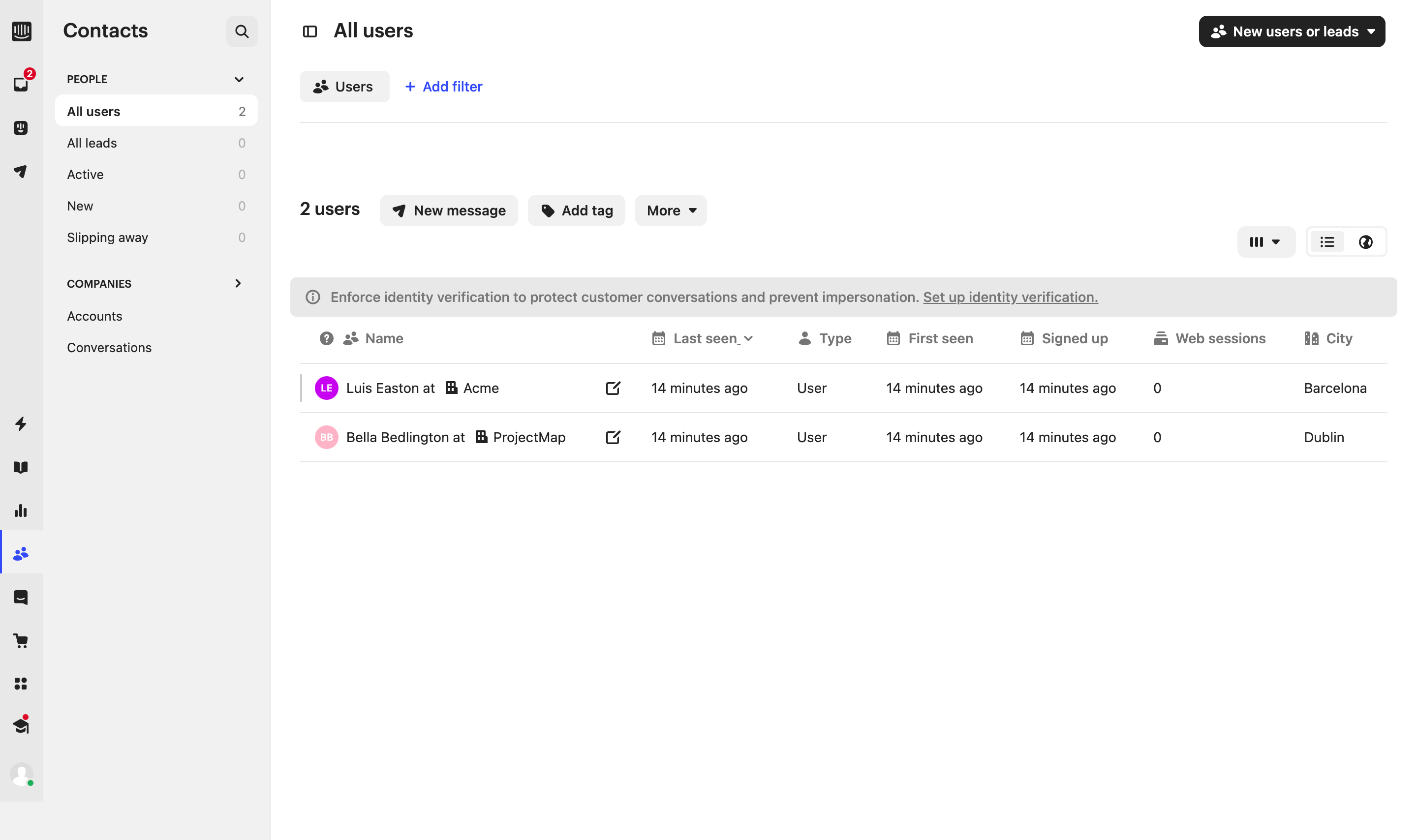Search contacts with magnifier icon
This screenshot has height=840, width=1417.
tap(242, 31)
